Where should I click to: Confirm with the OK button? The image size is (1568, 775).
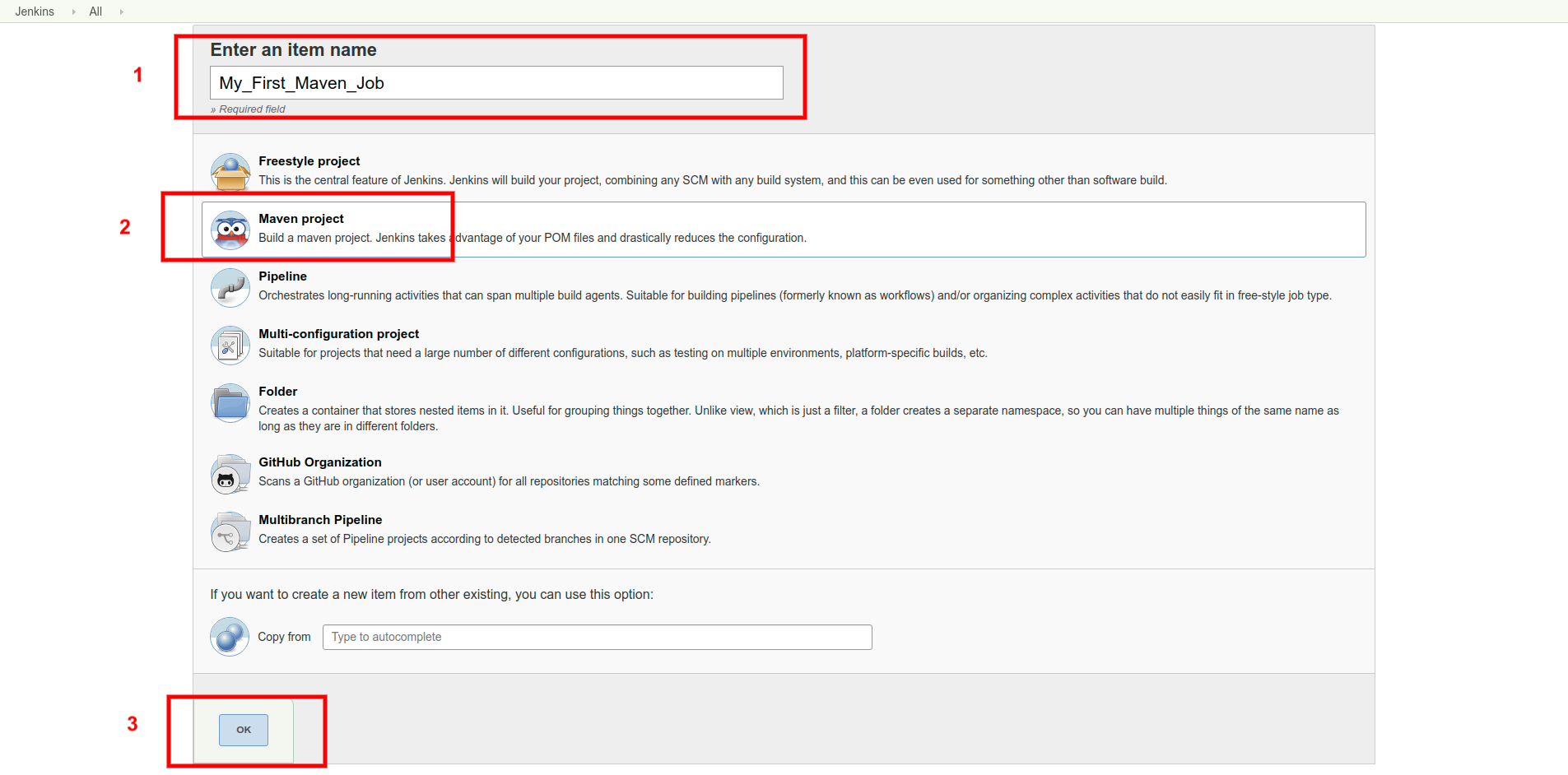[244, 730]
